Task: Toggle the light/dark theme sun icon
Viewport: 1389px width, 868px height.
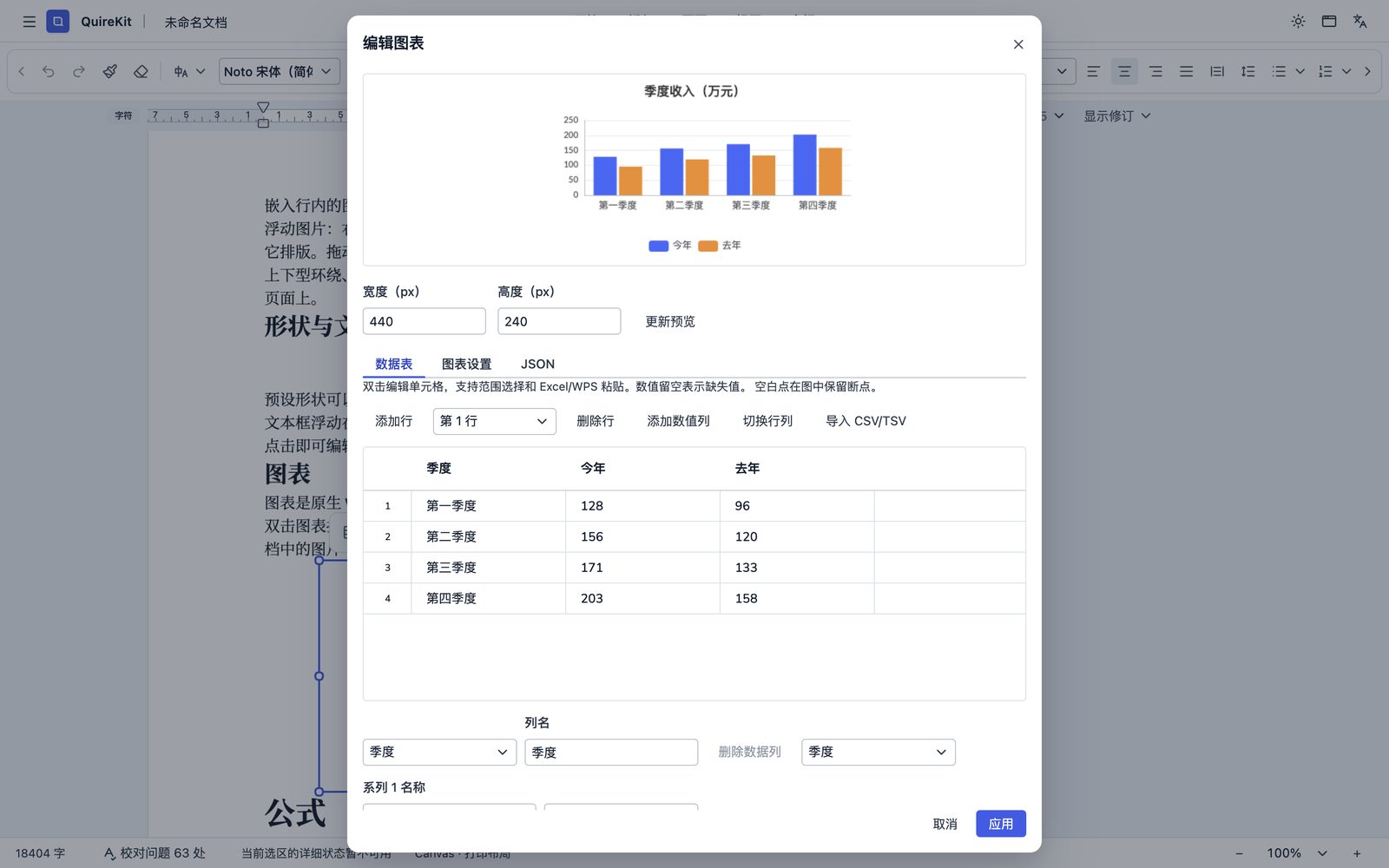Action: pos(1298,22)
